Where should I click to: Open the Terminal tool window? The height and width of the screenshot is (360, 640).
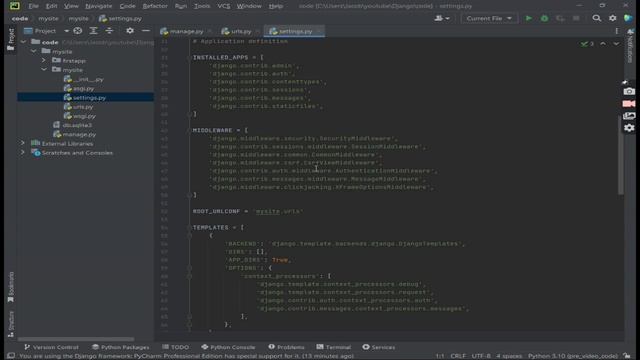click(333, 347)
